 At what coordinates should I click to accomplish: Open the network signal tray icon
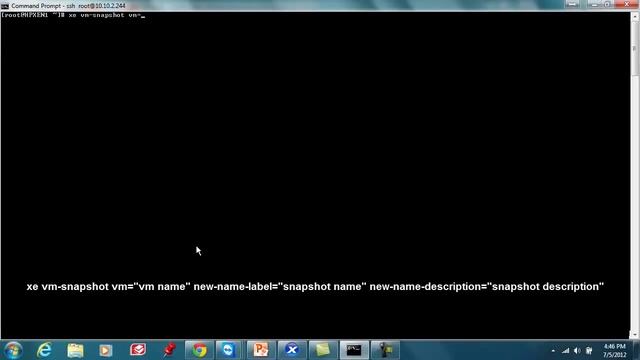565,351
